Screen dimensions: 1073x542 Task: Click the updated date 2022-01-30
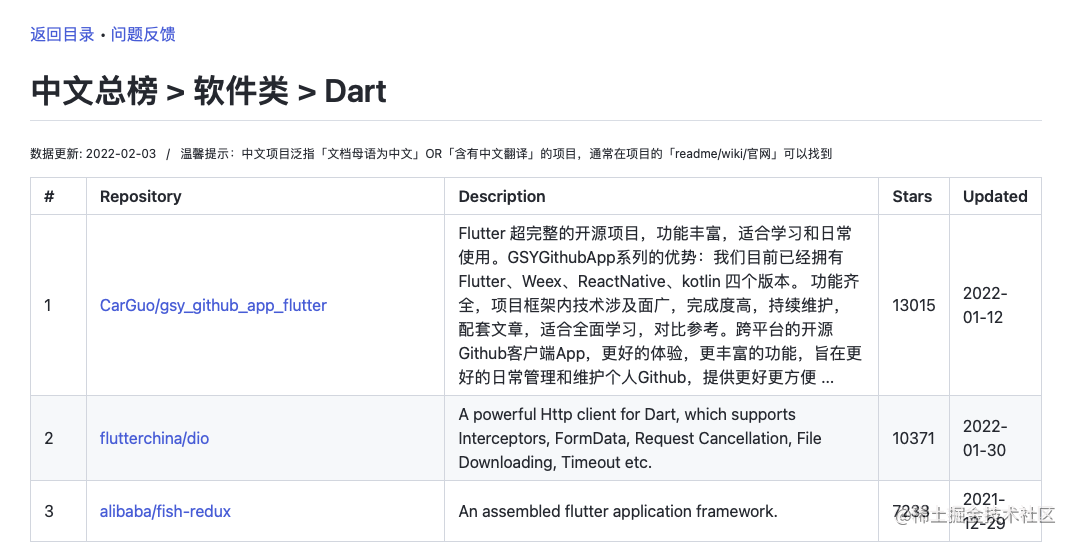click(x=985, y=438)
